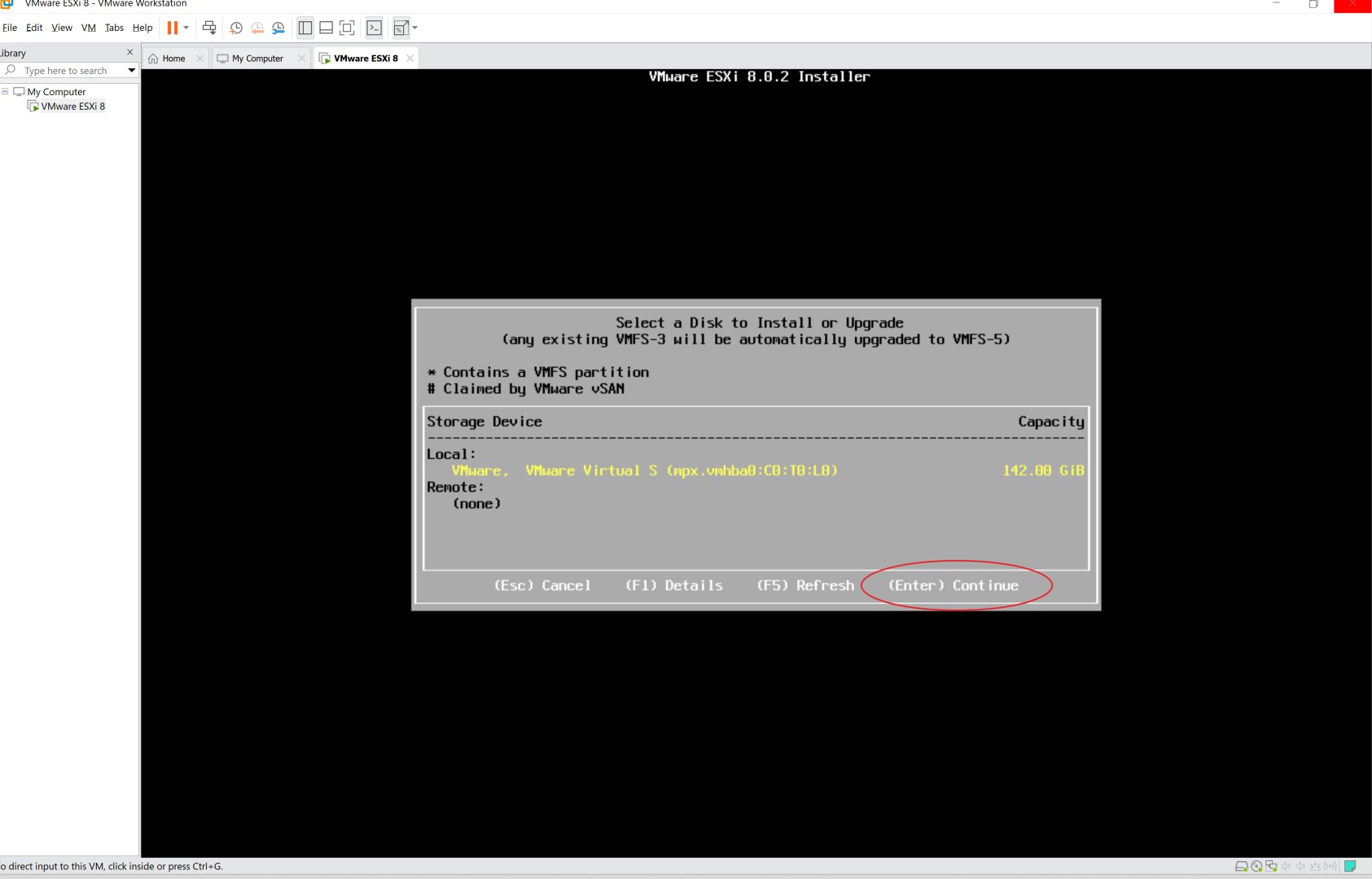Click the USB device status icon
The image size is (1372, 879).
(x=1315, y=866)
